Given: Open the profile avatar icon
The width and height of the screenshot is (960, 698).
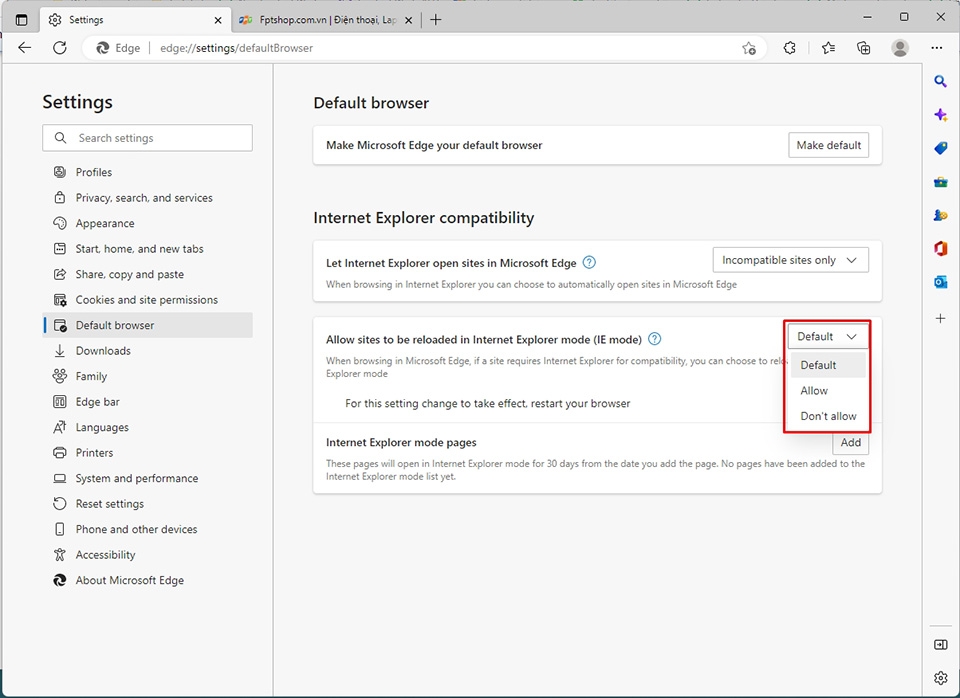Looking at the screenshot, I should point(900,48).
